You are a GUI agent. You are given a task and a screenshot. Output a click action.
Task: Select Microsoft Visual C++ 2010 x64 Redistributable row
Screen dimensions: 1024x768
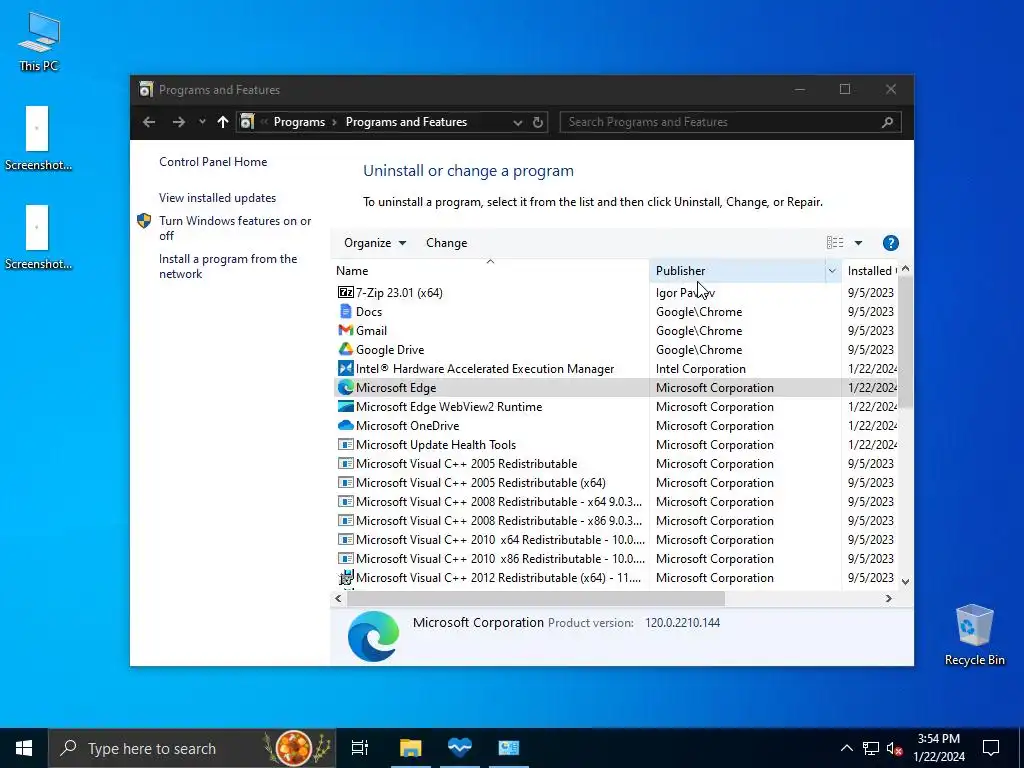(x=616, y=539)
